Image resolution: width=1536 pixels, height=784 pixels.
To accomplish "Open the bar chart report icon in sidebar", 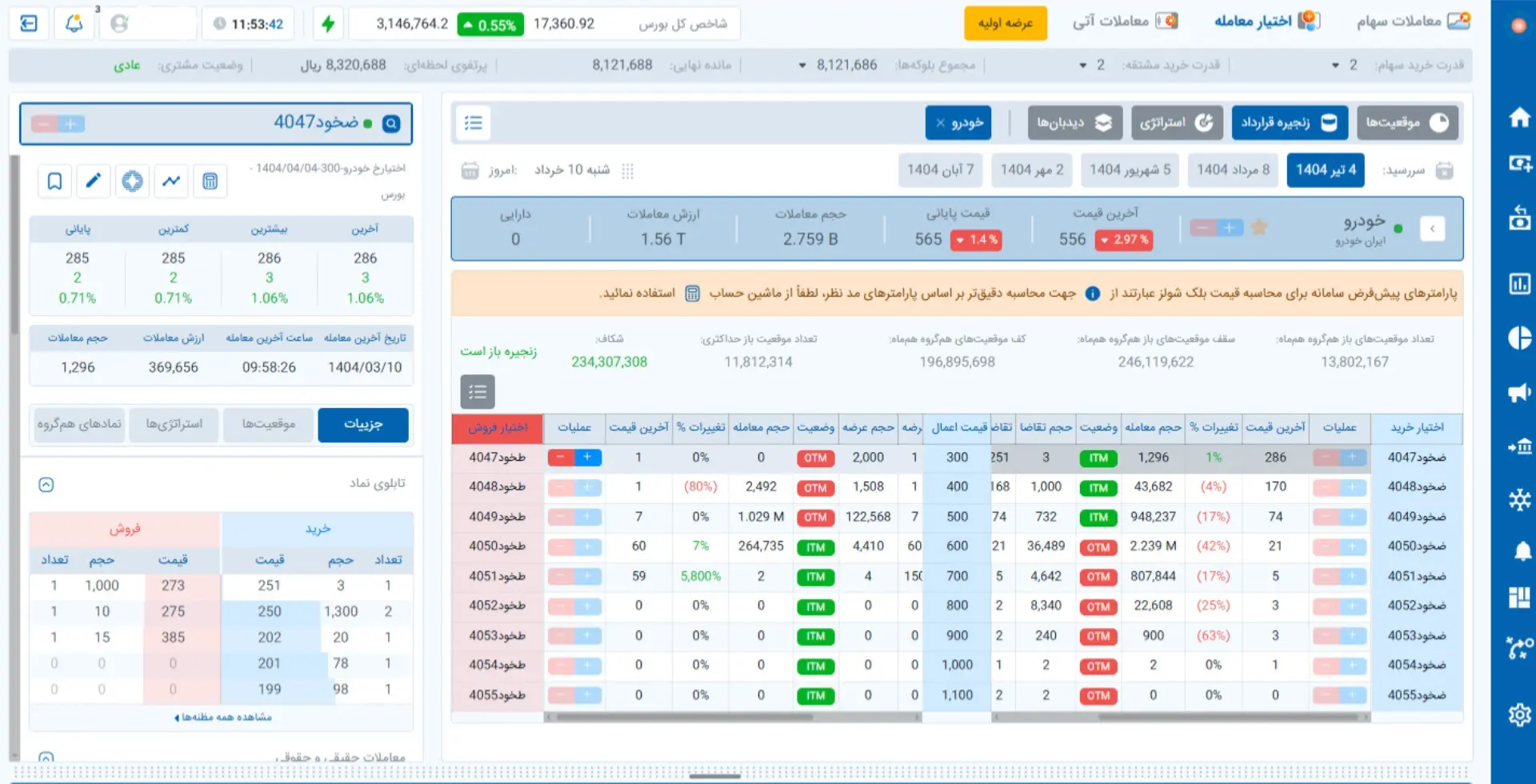I will pos(1518,283).
